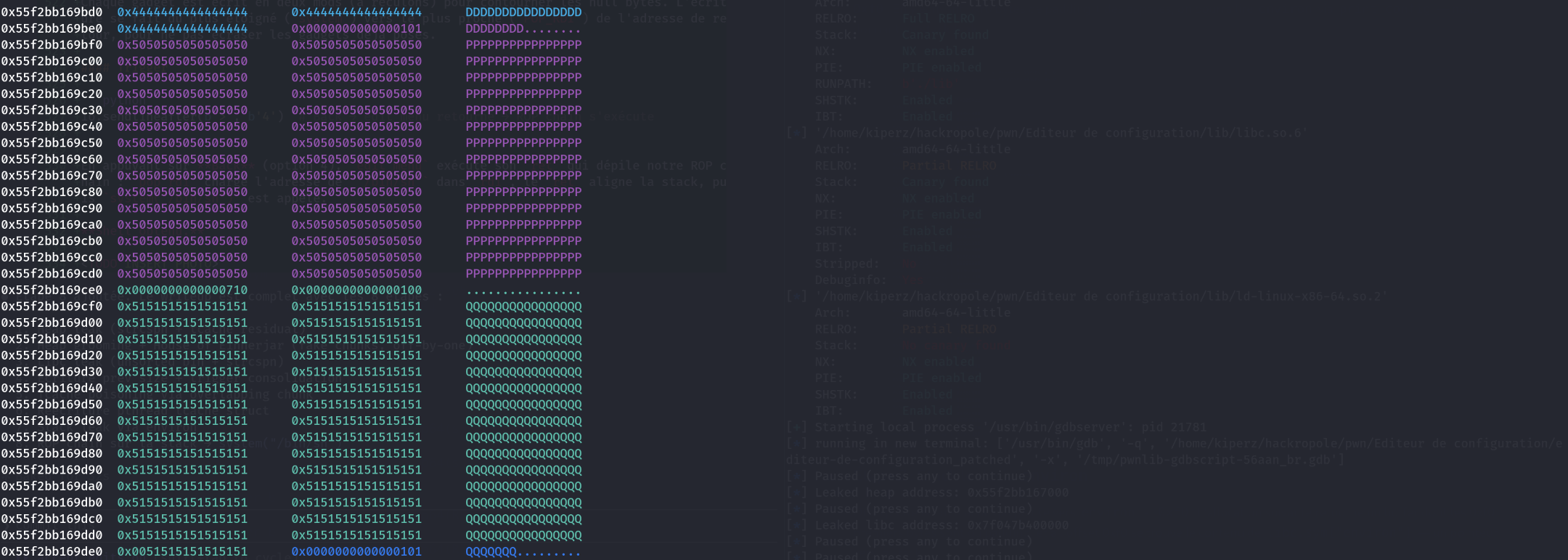Click the blue 0x0000000000000101 on the bottom row
This screenshot has width=1568, height=560.
pos(356,552)
